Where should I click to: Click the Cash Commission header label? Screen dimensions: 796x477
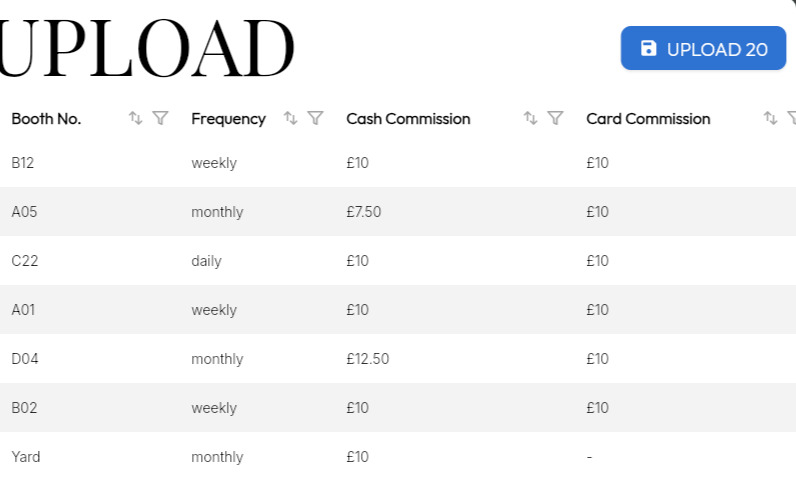point(408,119)
